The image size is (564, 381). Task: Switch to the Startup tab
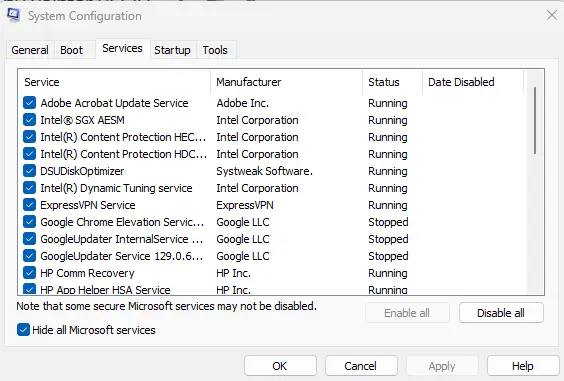coord(172,50)
